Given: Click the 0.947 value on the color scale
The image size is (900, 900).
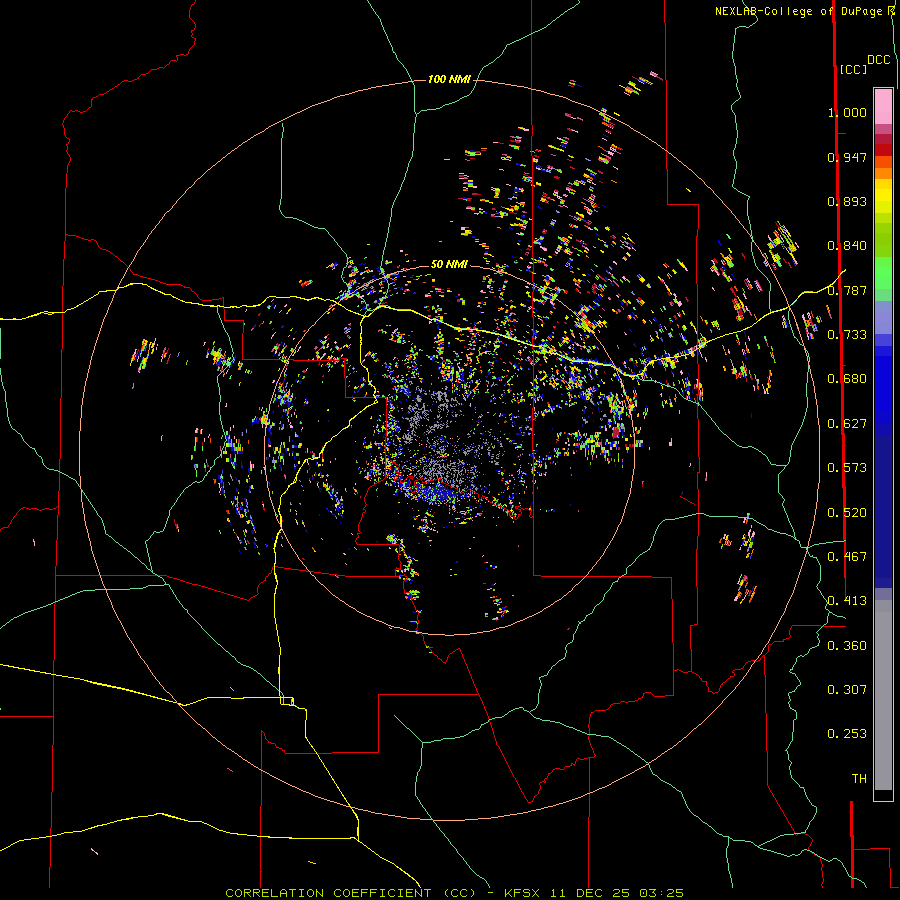Looking at the screenshot, I should pyautogui.click(x=847, y=157).
